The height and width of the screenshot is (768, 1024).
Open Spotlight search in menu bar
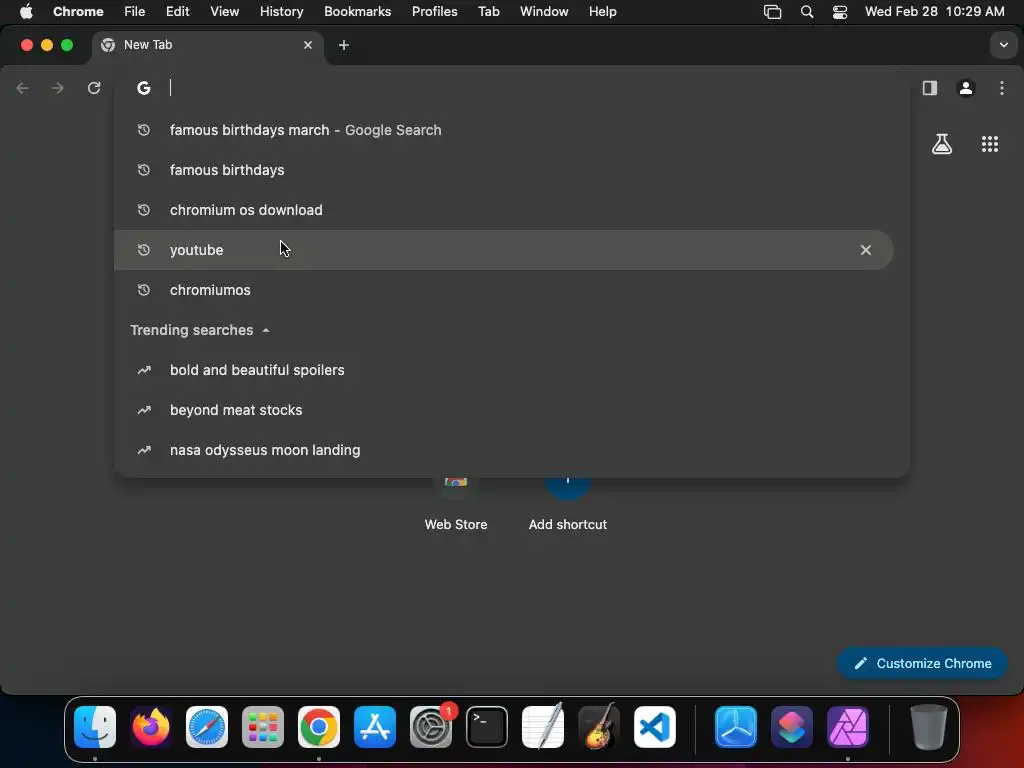(x=807, y=11)
